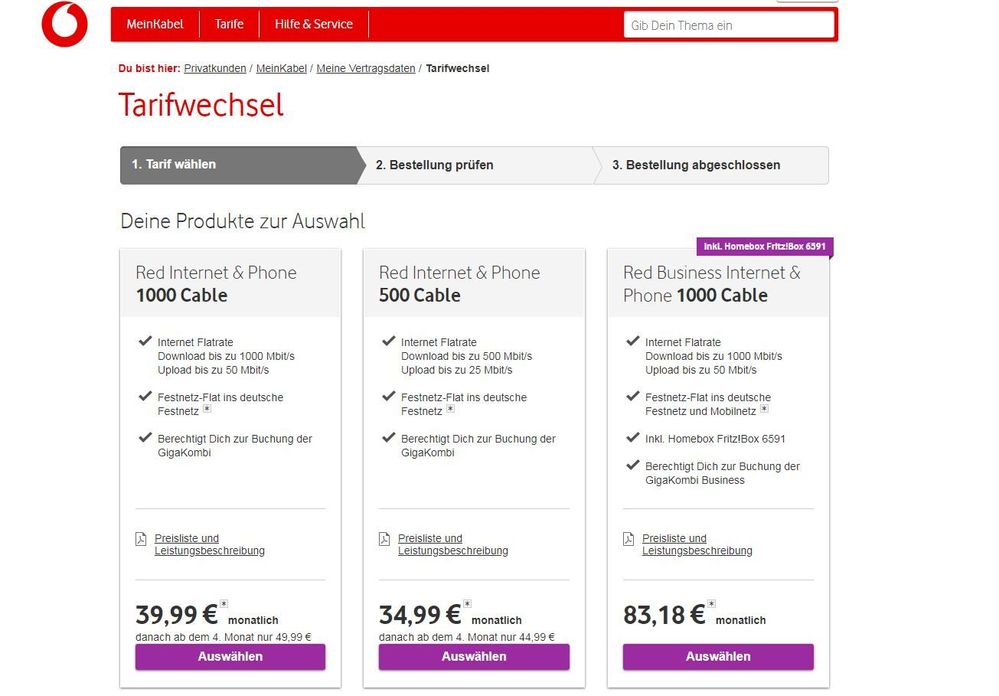Click the 'Inkl. Homebox Fritz!Box 6591' purple badge

765,246
